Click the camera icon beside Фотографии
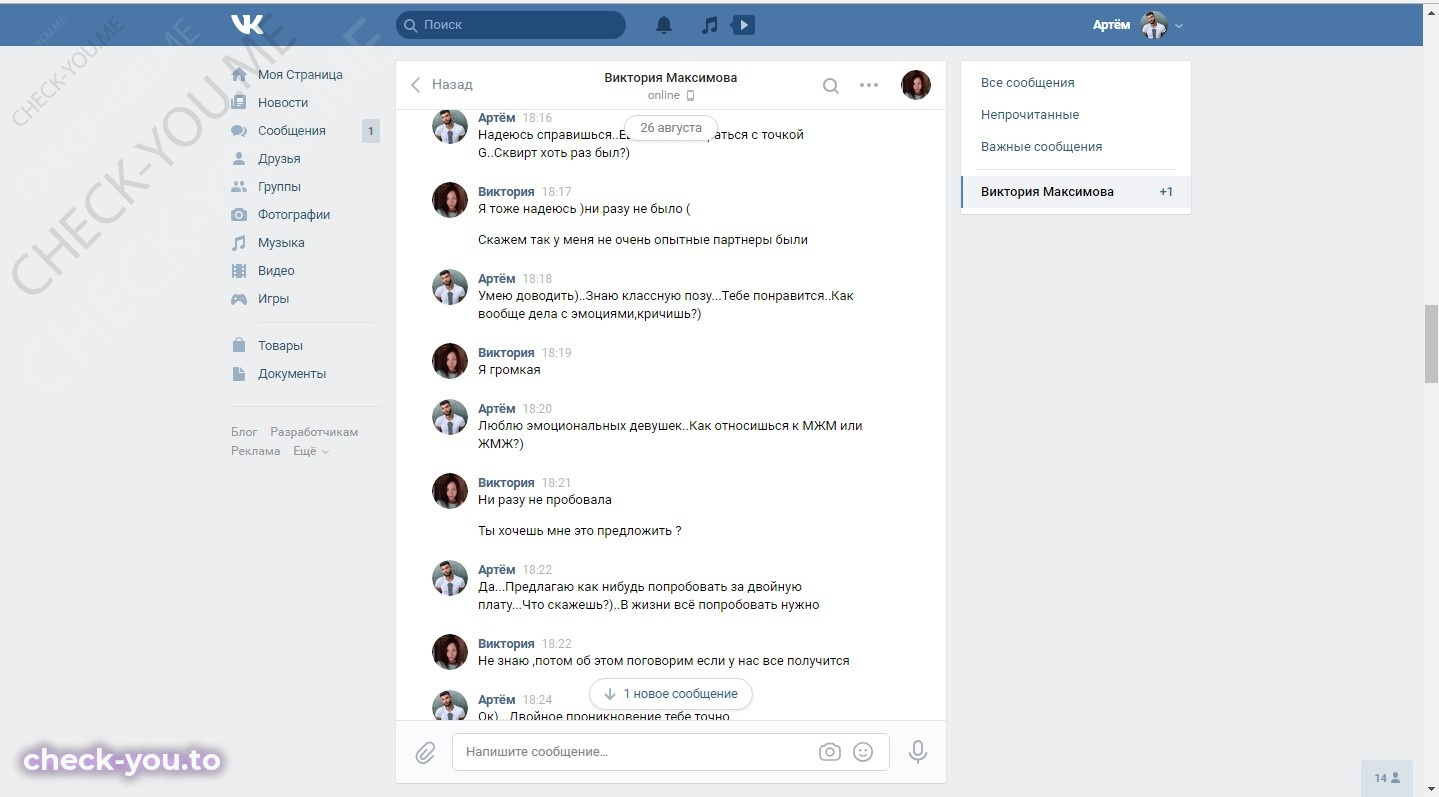 click(239, 215)
